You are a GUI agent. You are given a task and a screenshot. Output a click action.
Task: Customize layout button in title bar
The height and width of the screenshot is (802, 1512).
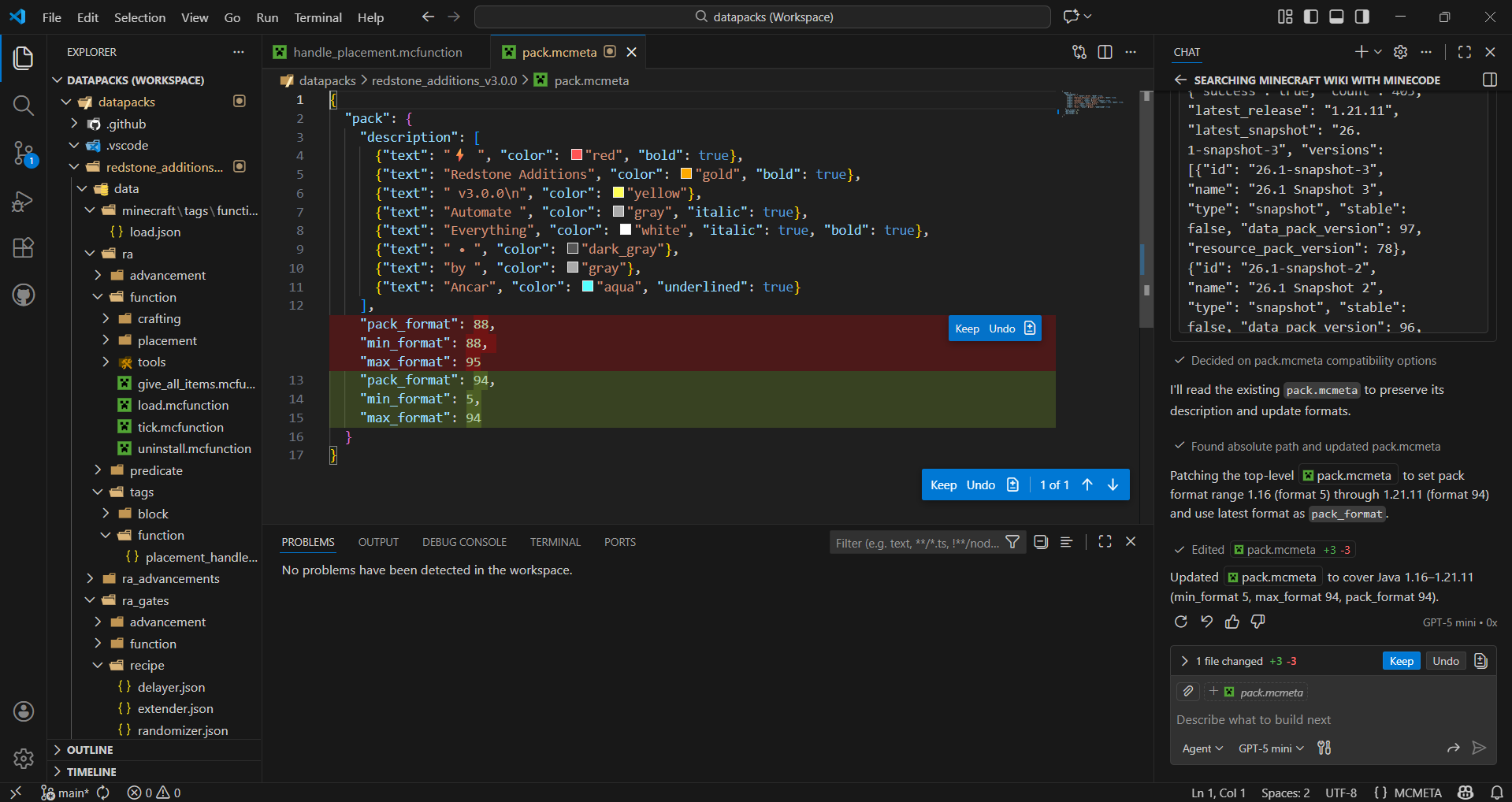(1285, 17)
